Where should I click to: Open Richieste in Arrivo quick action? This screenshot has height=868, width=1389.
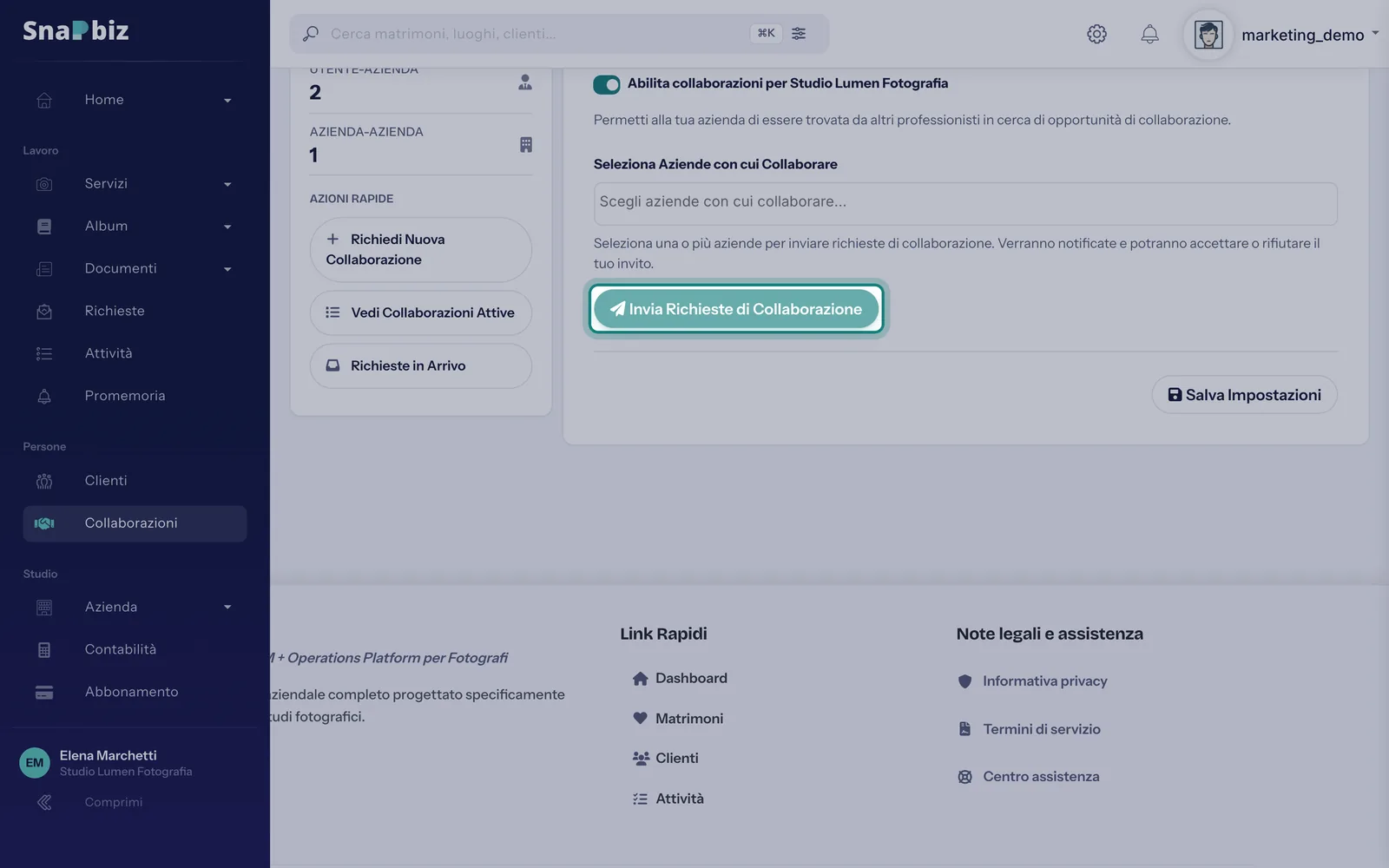(x=421, y=366)
